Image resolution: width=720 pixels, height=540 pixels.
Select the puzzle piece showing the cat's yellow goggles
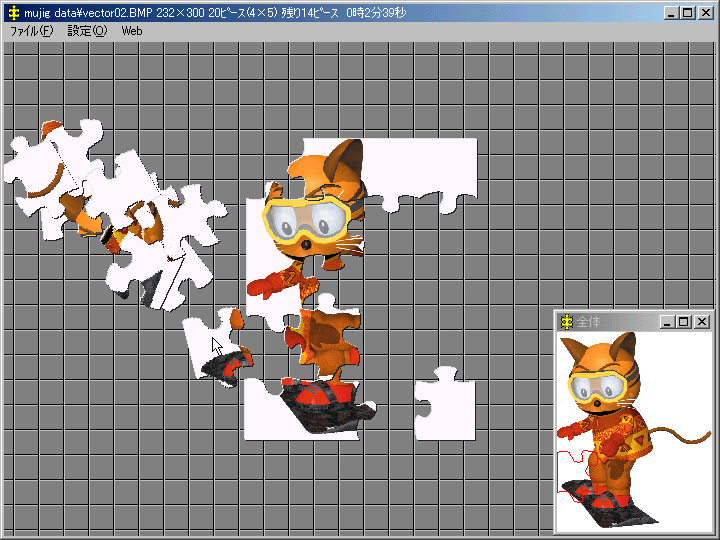click(x=305, y=220)
